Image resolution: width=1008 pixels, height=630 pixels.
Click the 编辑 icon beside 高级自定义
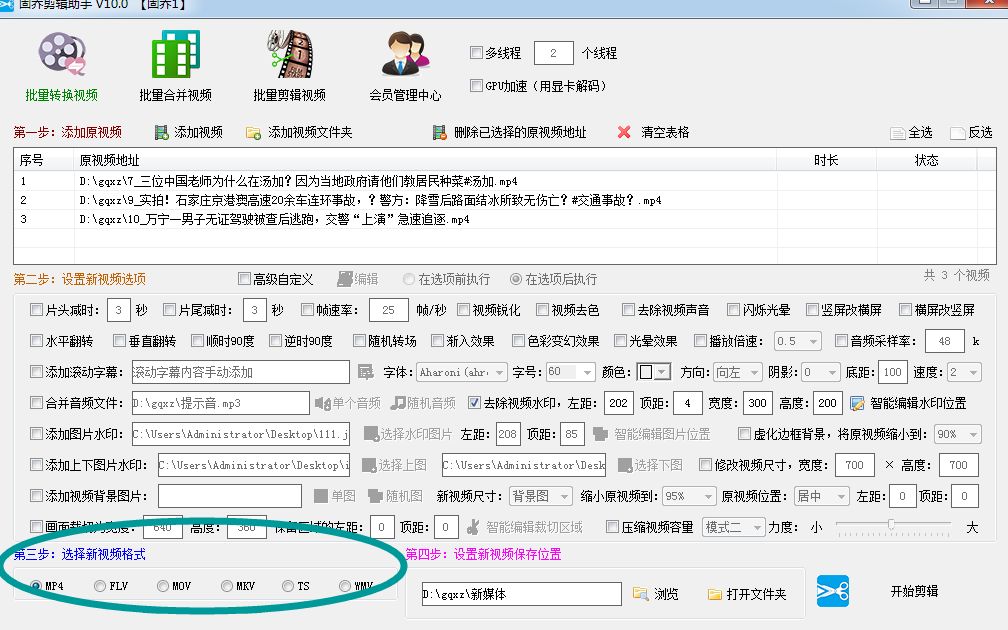(345, 279)
